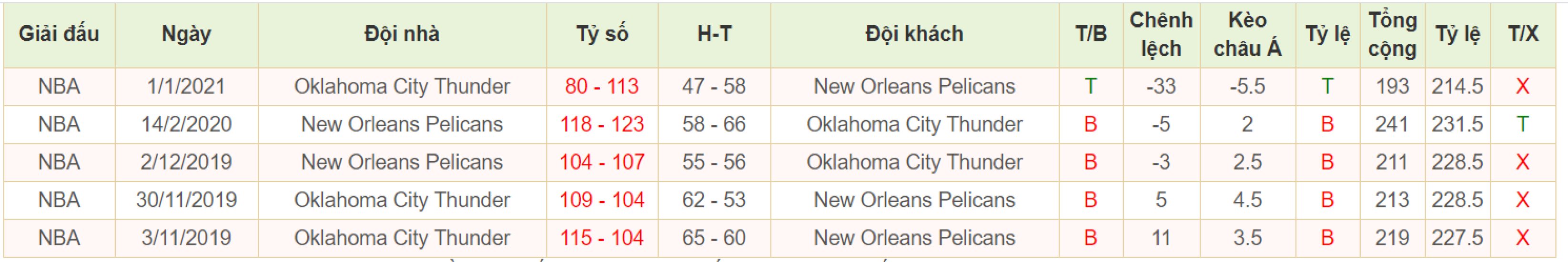Select the -33 difference cell
Viewport: 1568px width, 262px height.
[1161, 86]
